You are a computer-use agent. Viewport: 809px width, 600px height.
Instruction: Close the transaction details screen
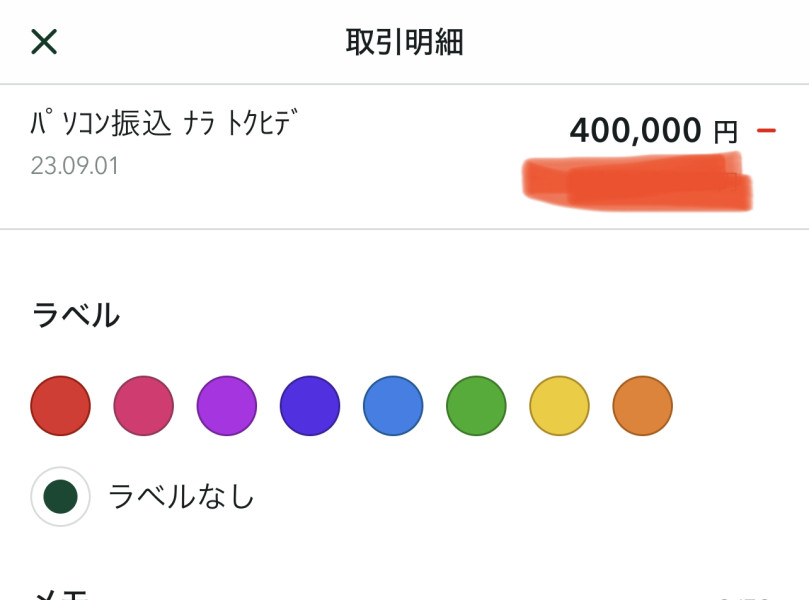click(44, 41)
